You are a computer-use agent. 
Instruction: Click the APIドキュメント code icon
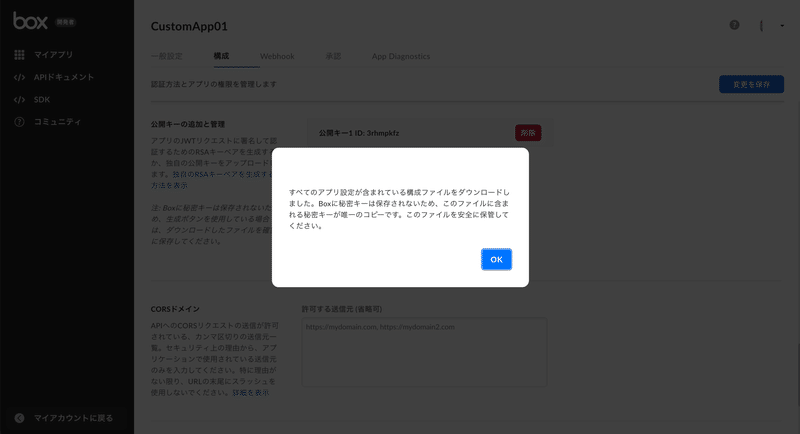19,77
